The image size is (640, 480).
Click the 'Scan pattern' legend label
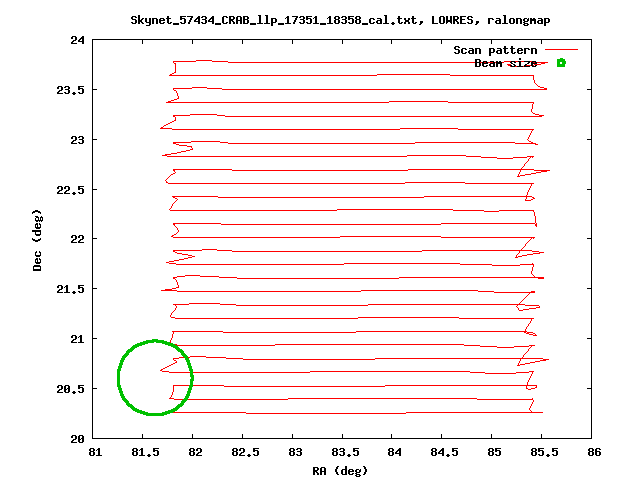click(495, 50)
